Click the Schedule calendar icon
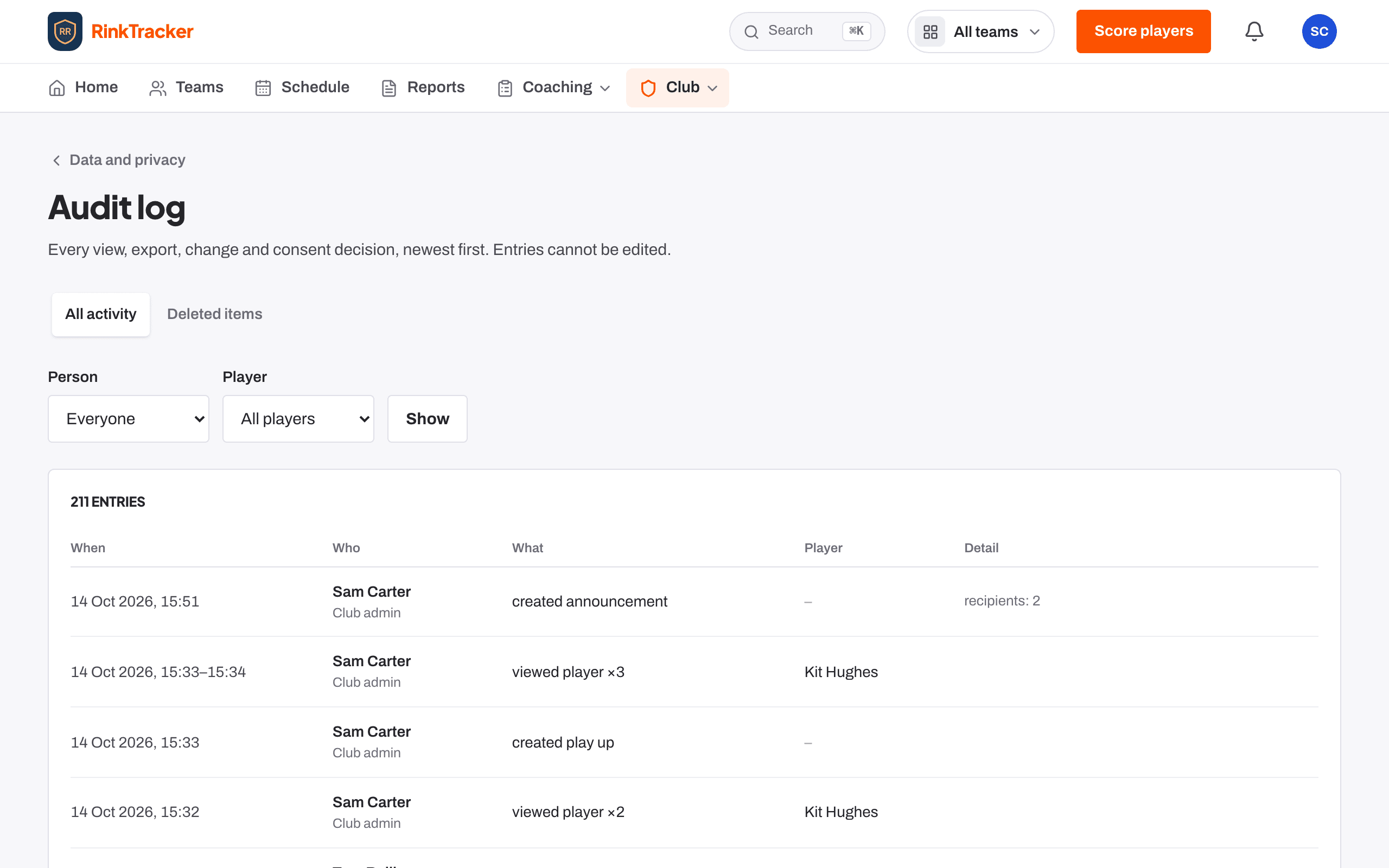Screen dimensions: 1389x868 coord(263,88)
